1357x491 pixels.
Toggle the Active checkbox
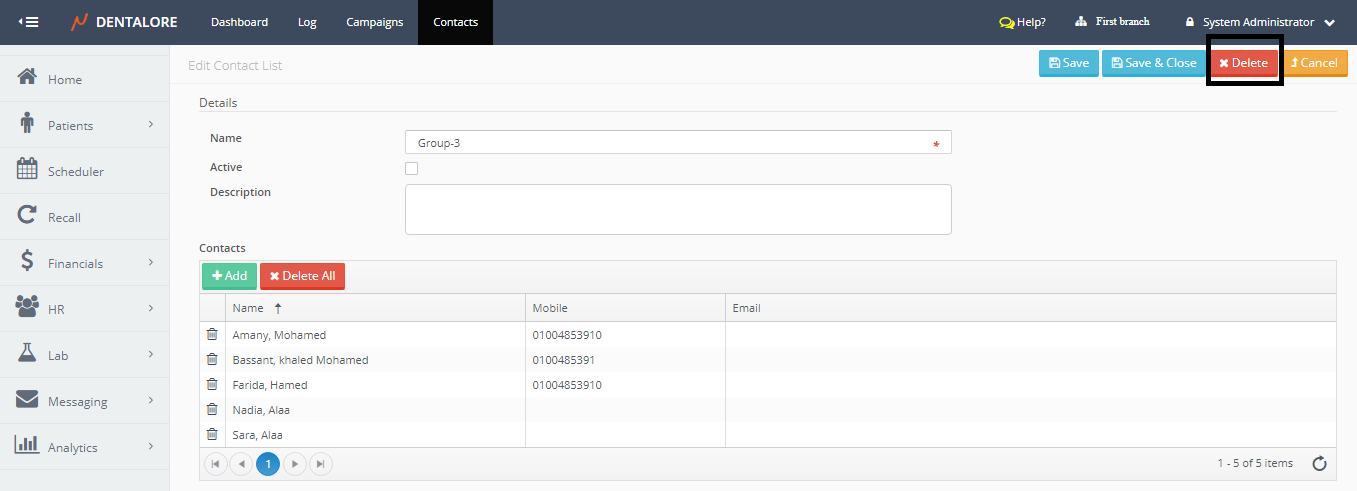pos(411,168)
